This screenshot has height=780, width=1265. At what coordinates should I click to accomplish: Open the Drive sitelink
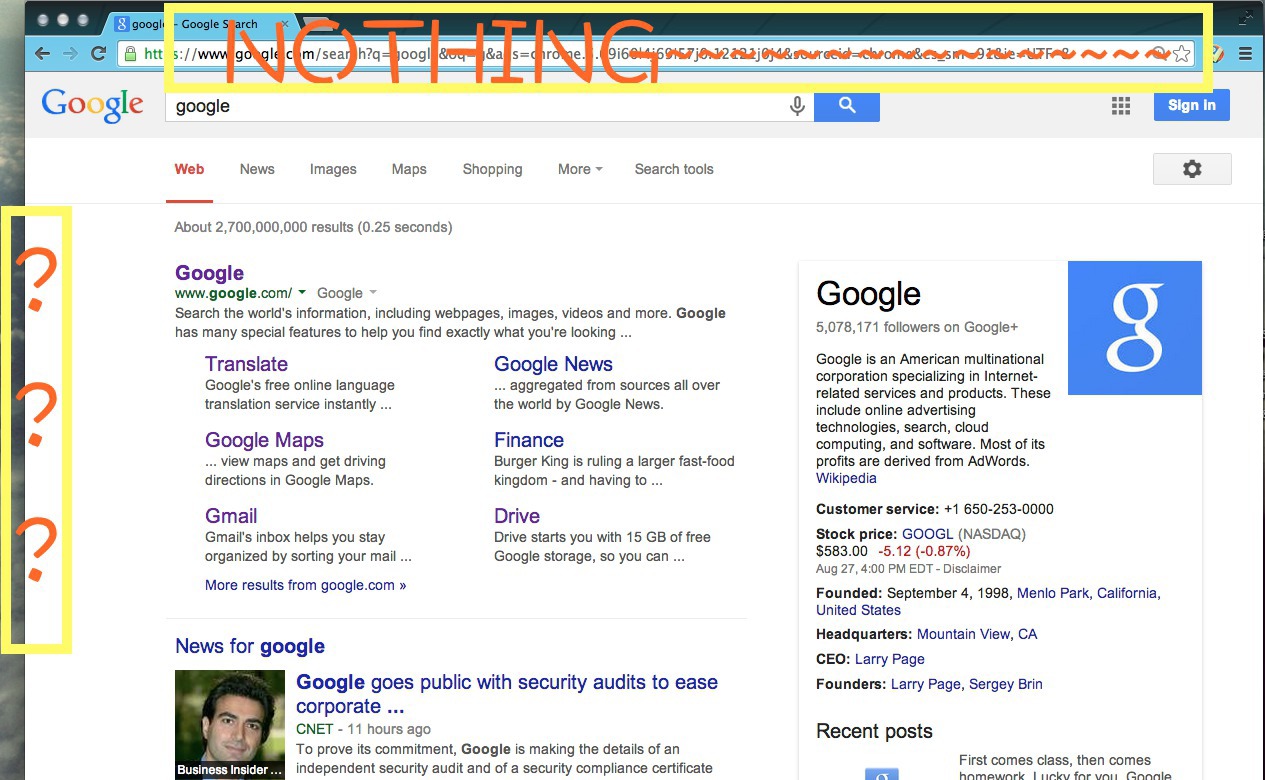click(x=517, y=516)
